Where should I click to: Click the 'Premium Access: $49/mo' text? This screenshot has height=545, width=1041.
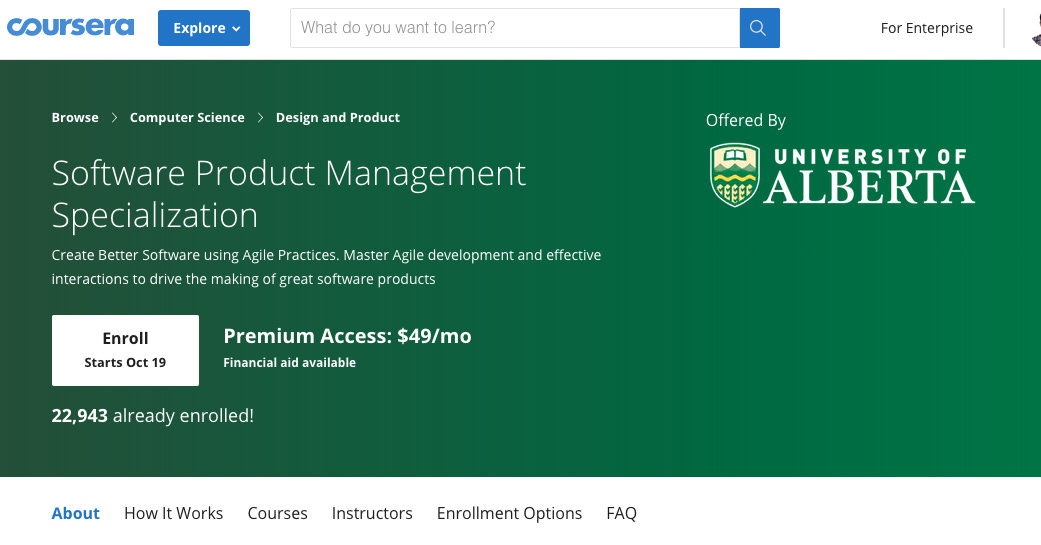coord(347,336)
